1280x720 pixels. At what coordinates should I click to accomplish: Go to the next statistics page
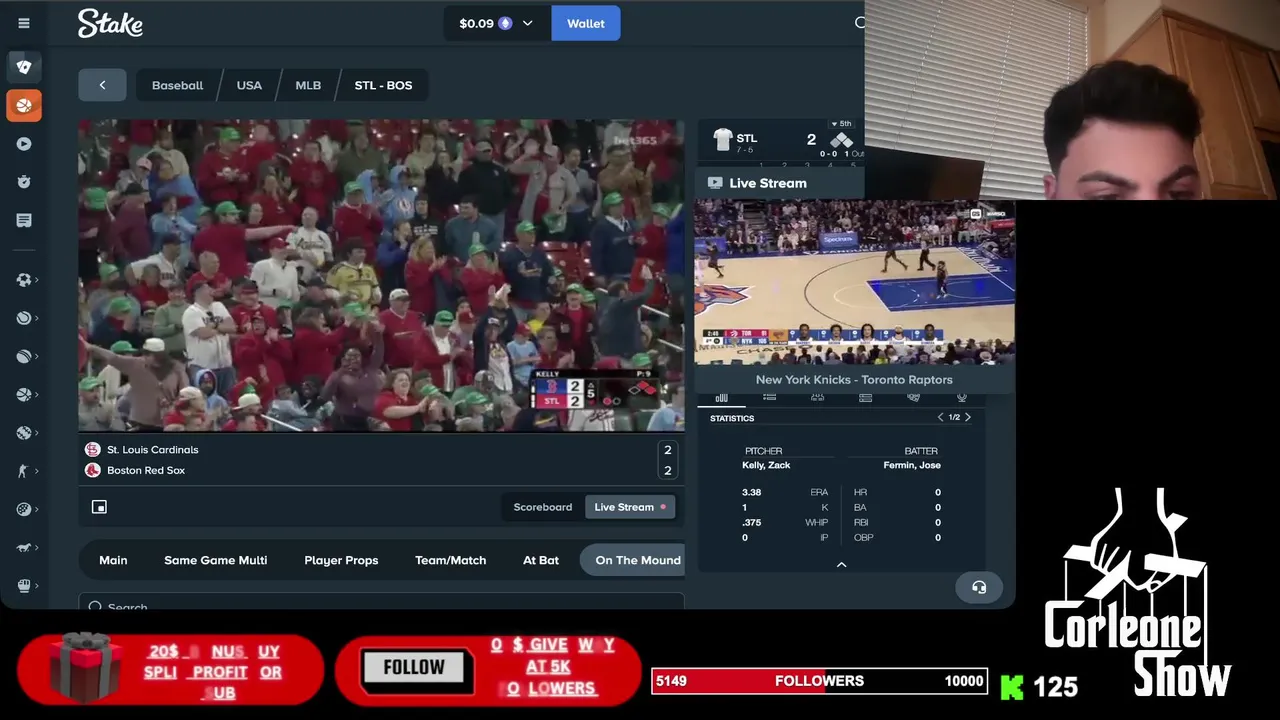point(967,417)
